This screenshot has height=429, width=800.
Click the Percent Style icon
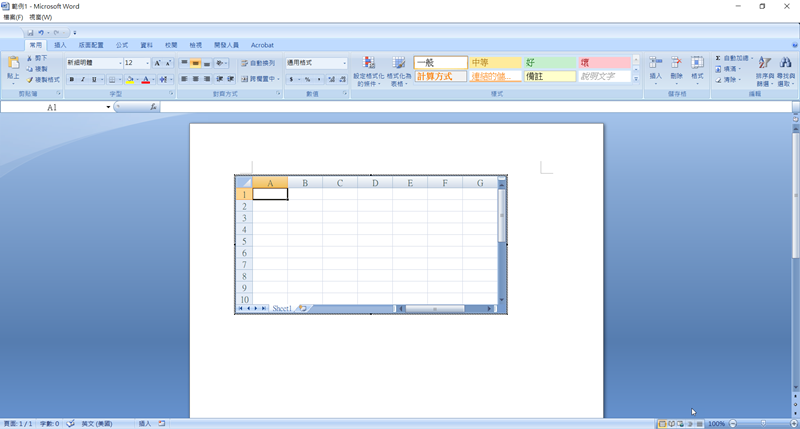(308, 80)
